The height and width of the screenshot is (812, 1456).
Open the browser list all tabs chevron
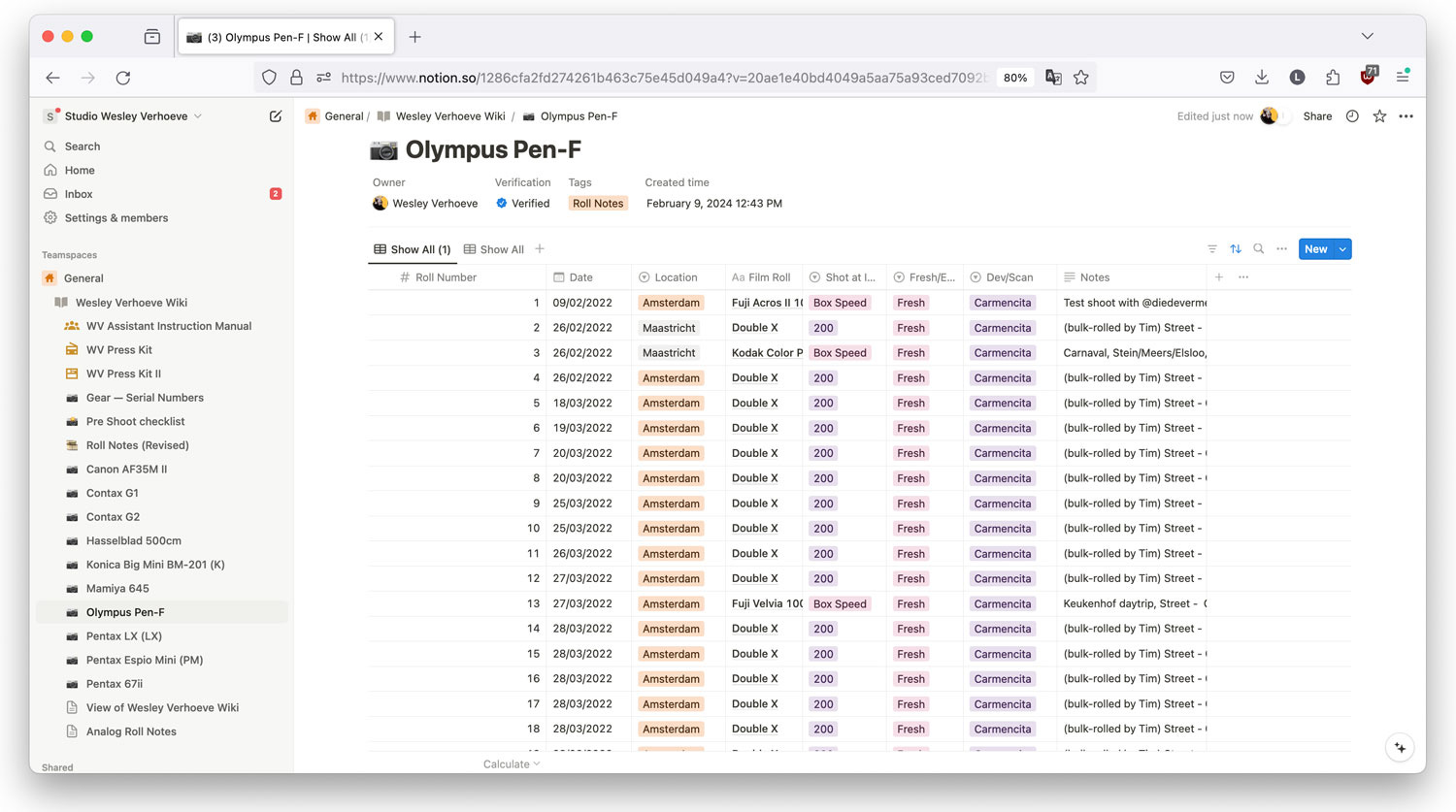(1368, 36)
